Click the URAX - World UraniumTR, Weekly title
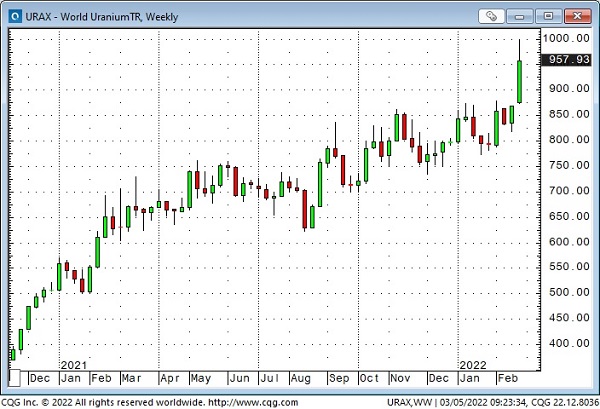 coord(102,17)
